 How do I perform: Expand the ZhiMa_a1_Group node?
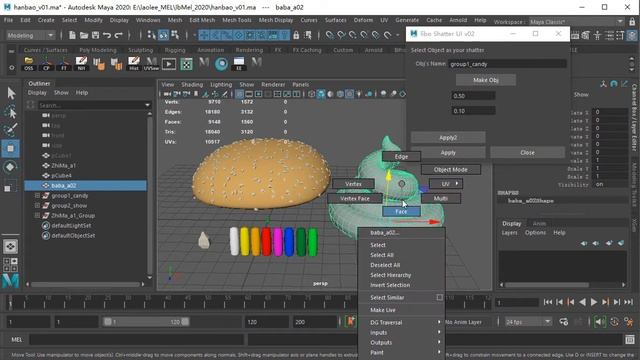point(37,215)
